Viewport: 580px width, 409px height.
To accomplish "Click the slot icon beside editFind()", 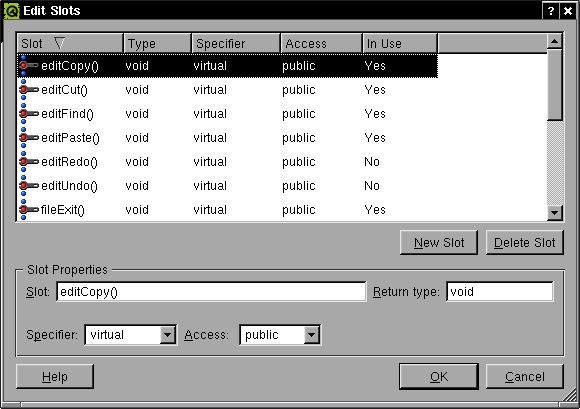I will pyautogui.click(x=29, y=114).
